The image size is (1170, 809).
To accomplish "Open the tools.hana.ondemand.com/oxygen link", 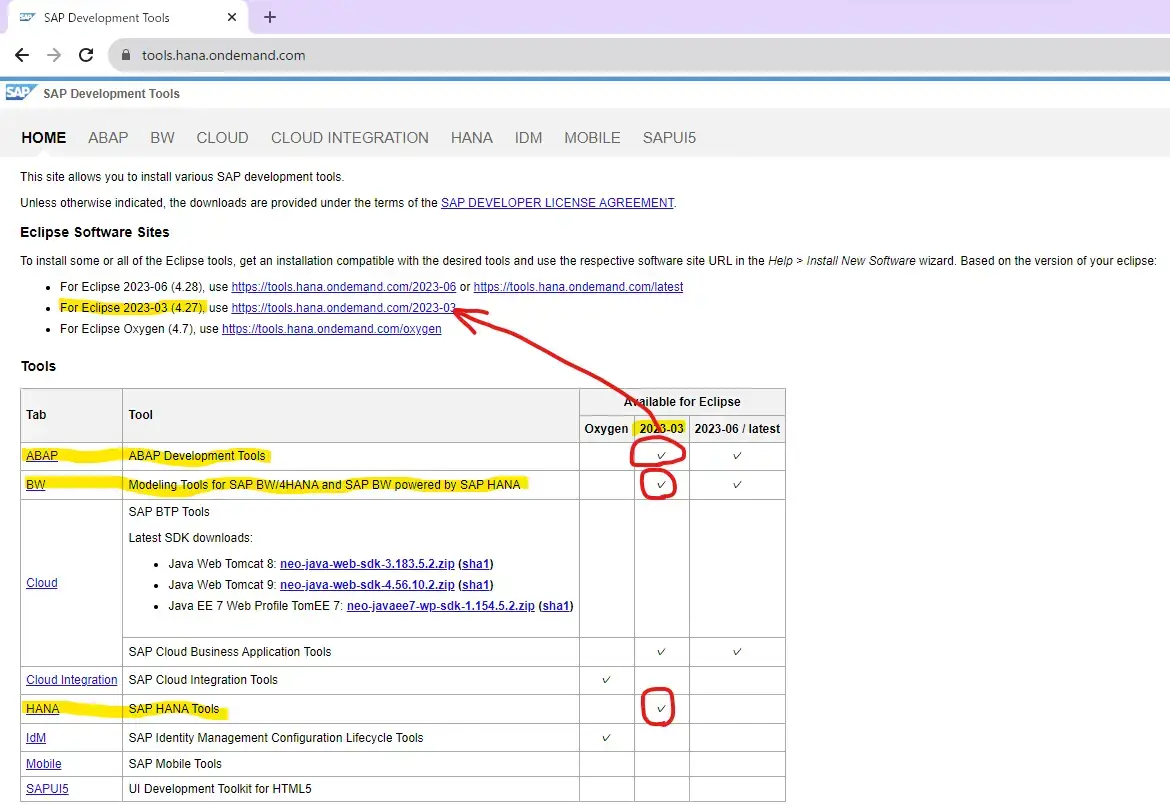I will (331, 328).
